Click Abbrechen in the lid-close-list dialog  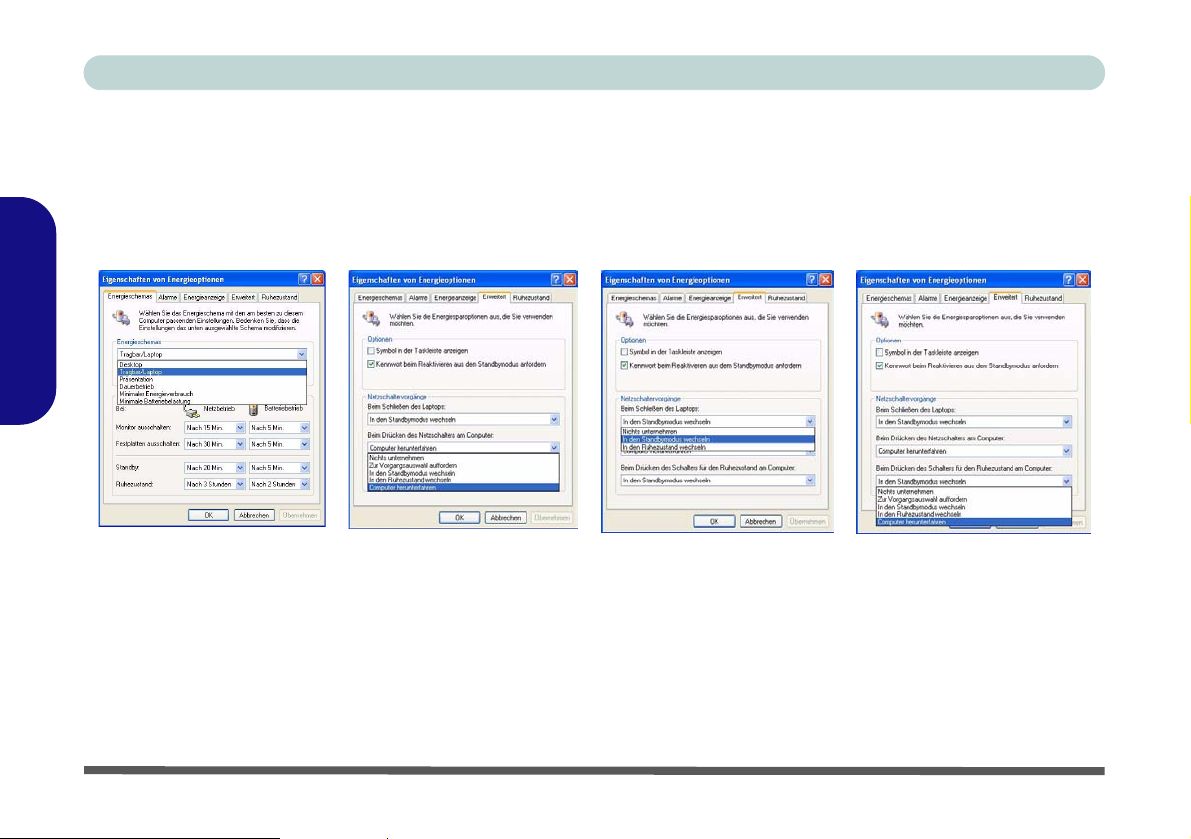pyautogui.click(x=760, y=522)
